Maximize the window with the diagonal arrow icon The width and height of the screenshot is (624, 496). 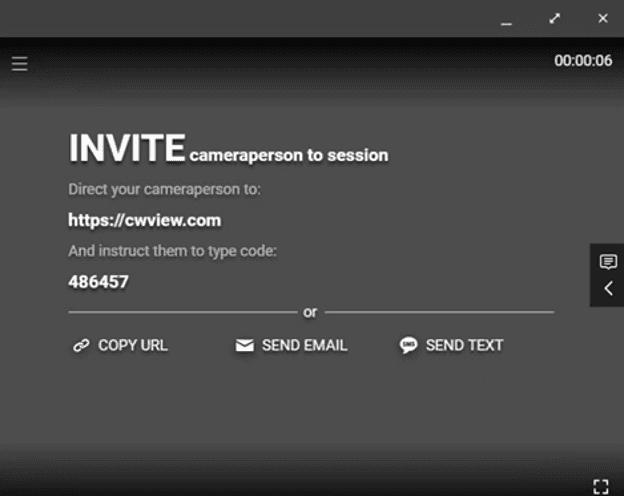point(555,18)
